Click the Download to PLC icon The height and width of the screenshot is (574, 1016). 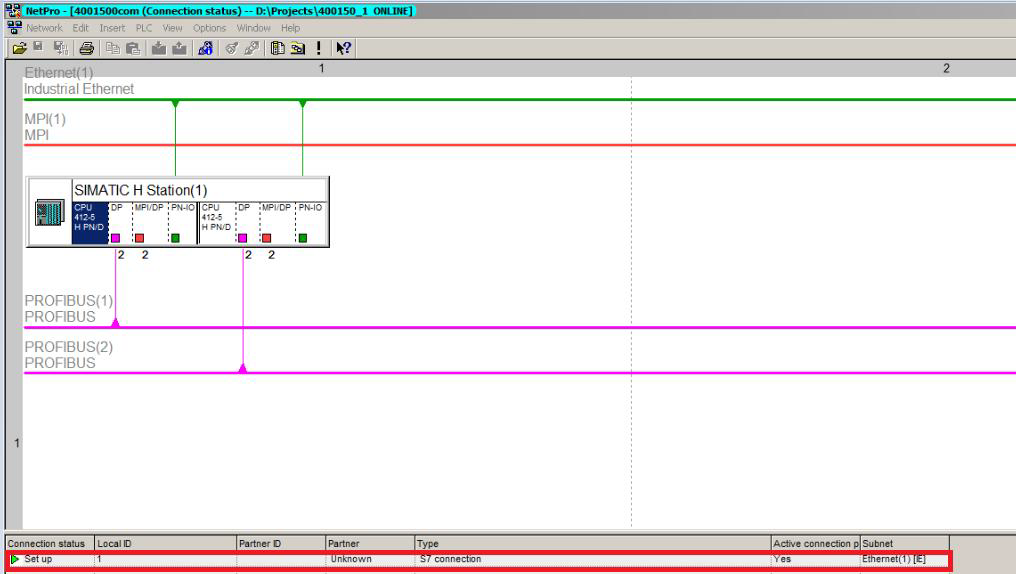click(159, 48)
